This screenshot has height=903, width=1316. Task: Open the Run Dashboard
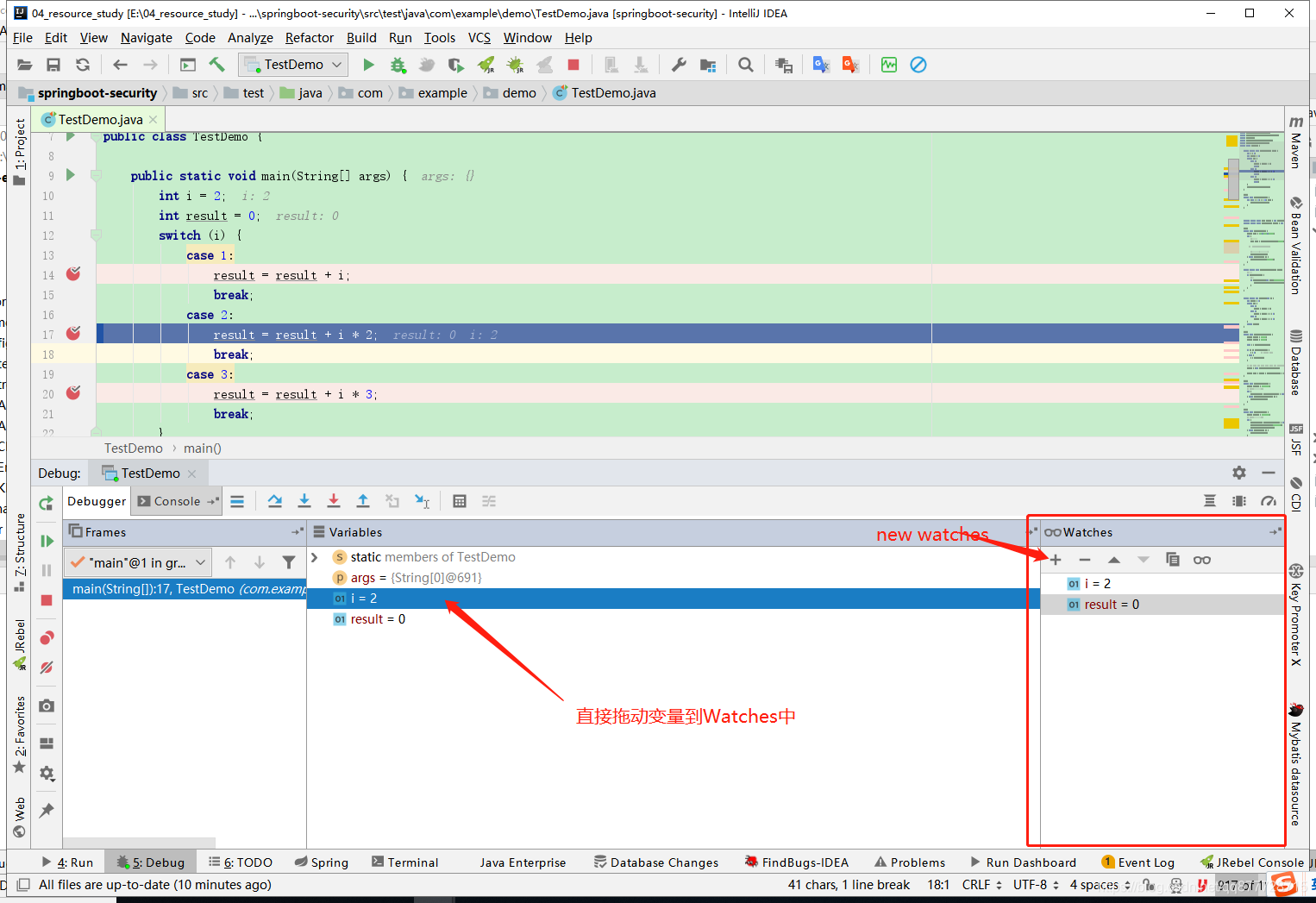1023,862
